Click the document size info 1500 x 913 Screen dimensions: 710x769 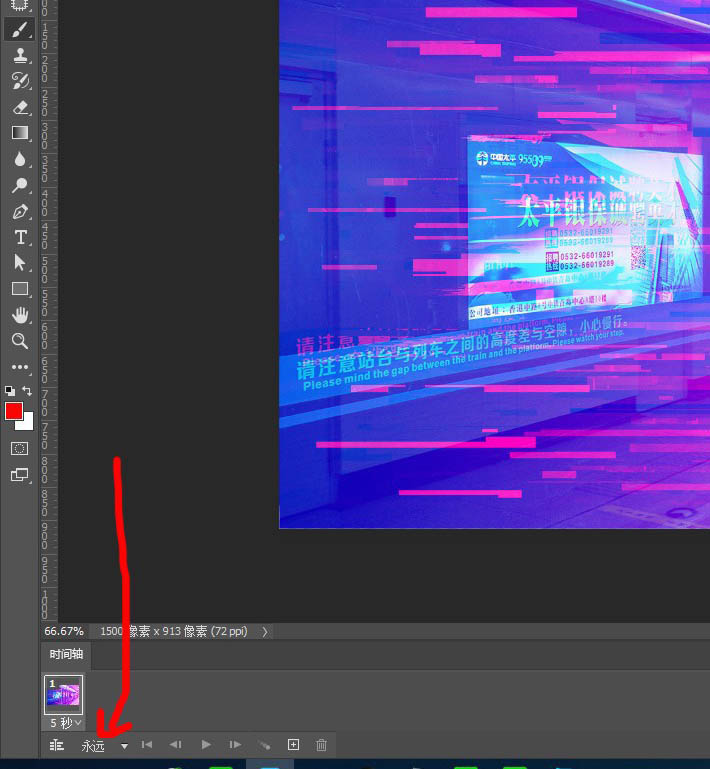pos(174,631)
